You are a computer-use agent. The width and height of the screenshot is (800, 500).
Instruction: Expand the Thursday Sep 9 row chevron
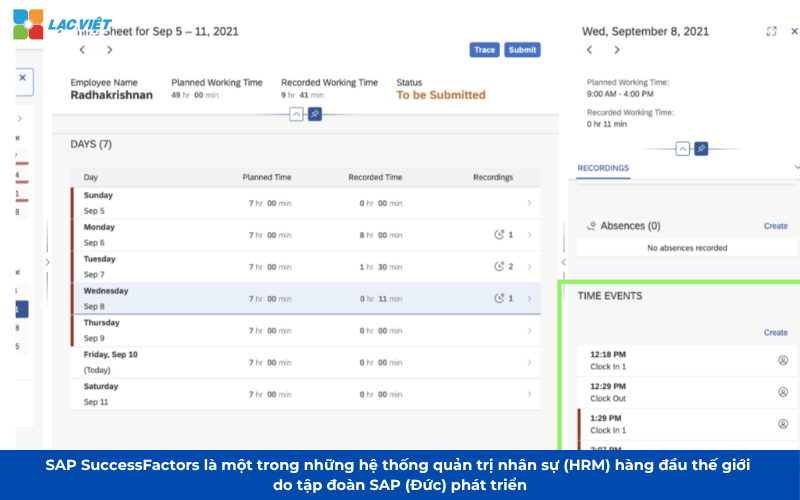[529, 331]
